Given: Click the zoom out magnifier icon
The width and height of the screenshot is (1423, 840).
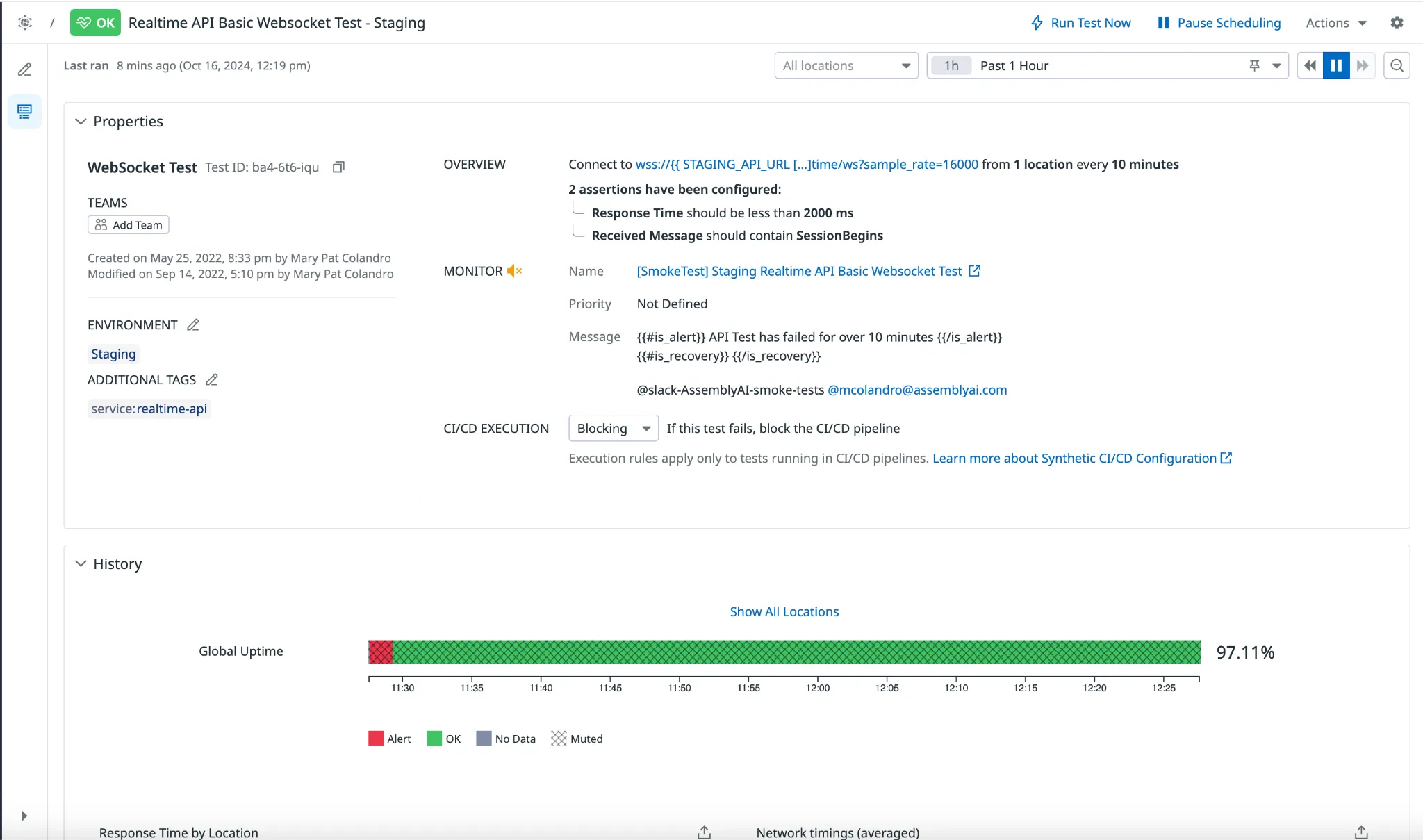Looking at the screenshot, I should tap(1397, 66).
